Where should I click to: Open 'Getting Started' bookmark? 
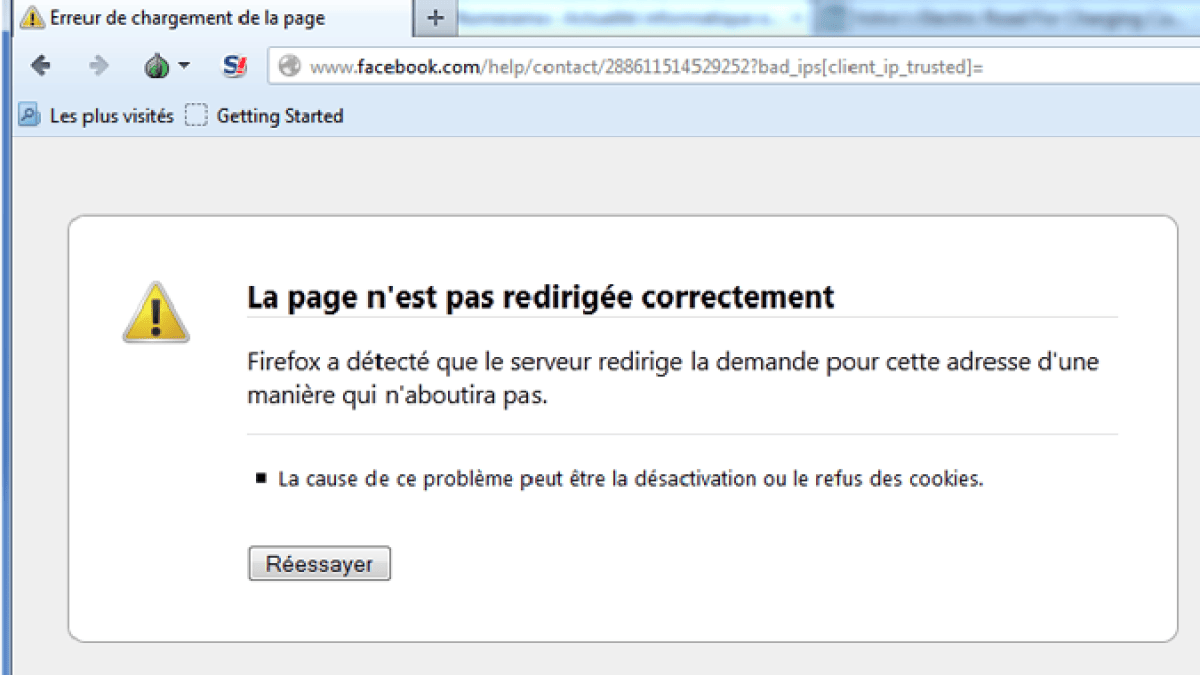click(265, 116)
